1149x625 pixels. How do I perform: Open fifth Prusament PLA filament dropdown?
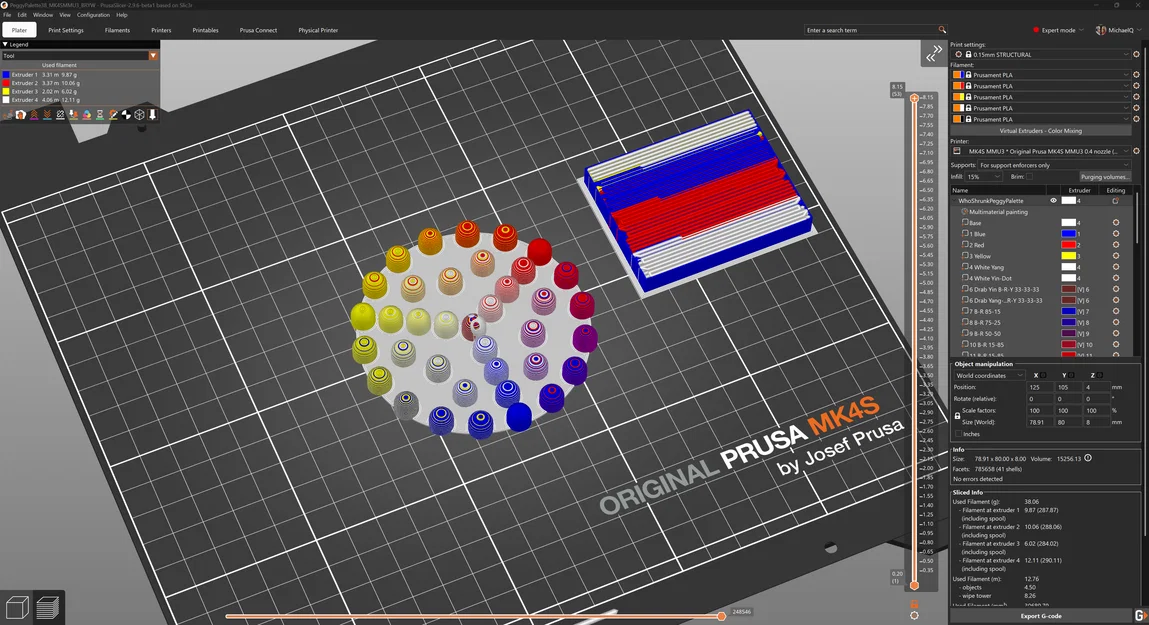coord(1041,119)
